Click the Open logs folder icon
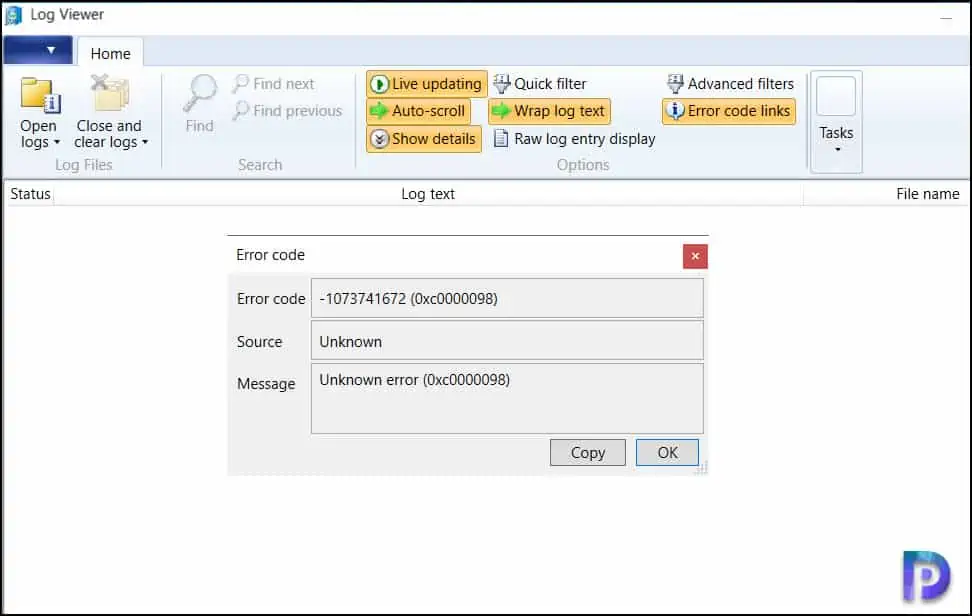Screen dimensions: 972x616 click(x=40, y=95)
